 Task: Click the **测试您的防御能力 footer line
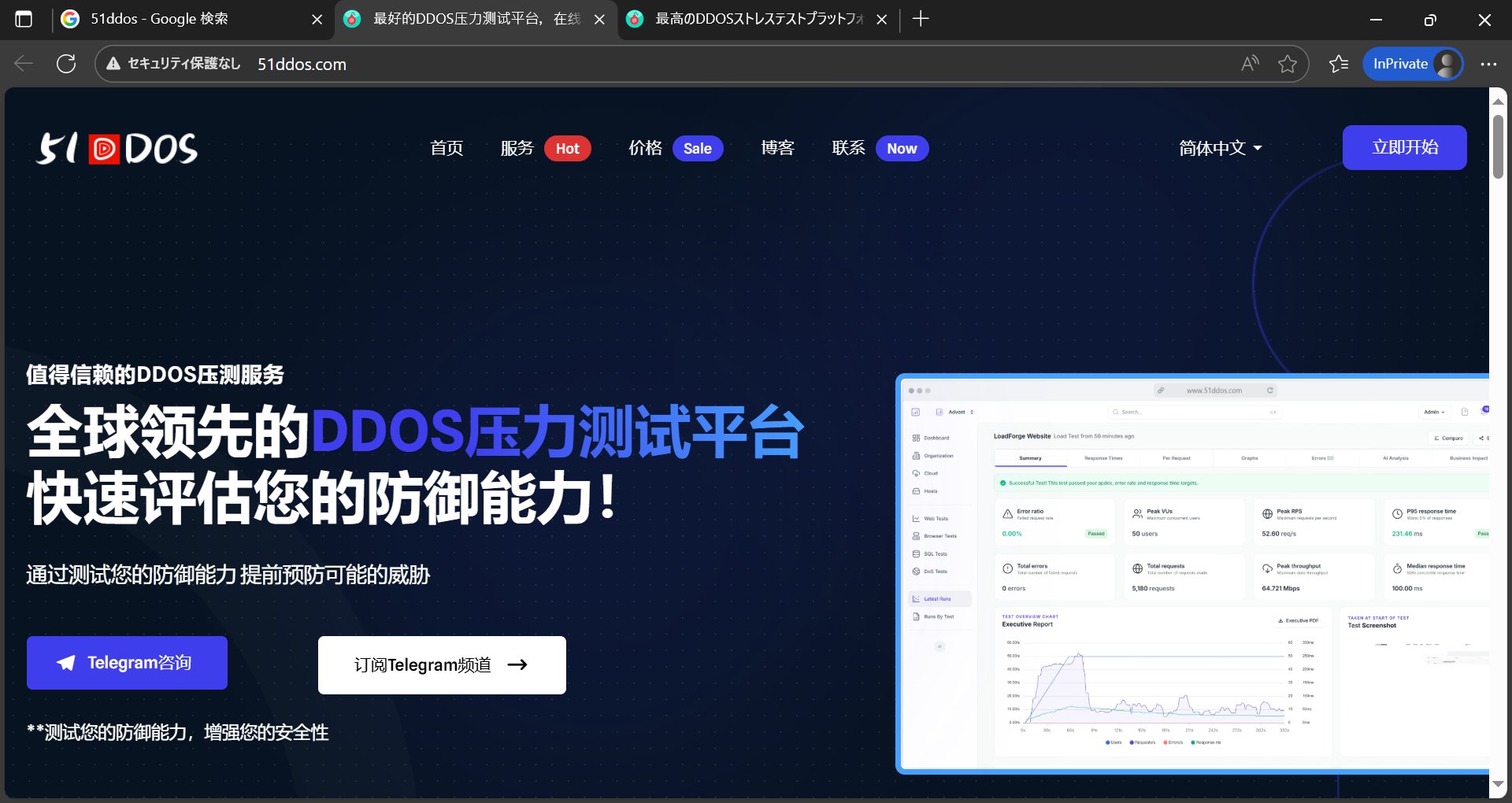[x=178, y=733]
